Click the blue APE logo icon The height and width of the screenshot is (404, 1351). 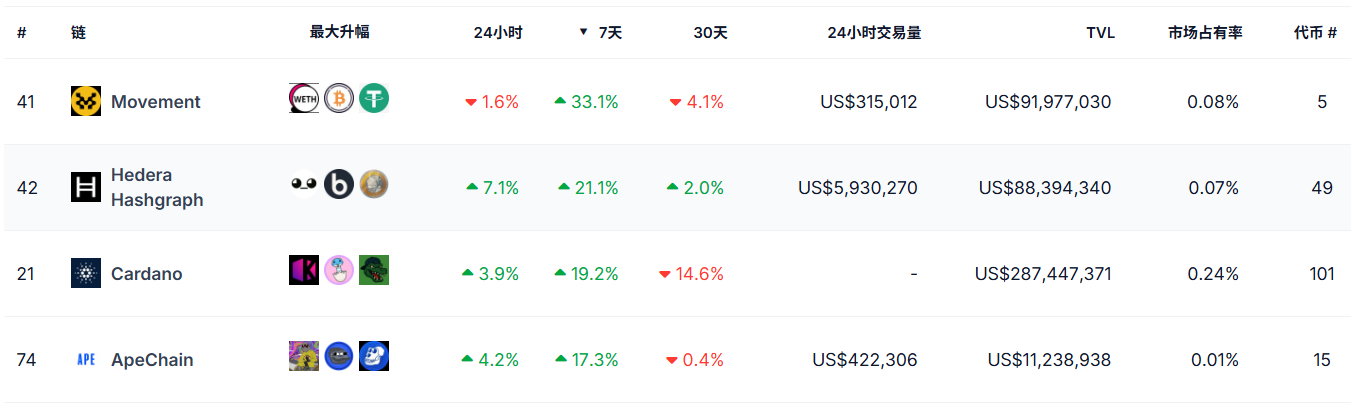point(86,359)
